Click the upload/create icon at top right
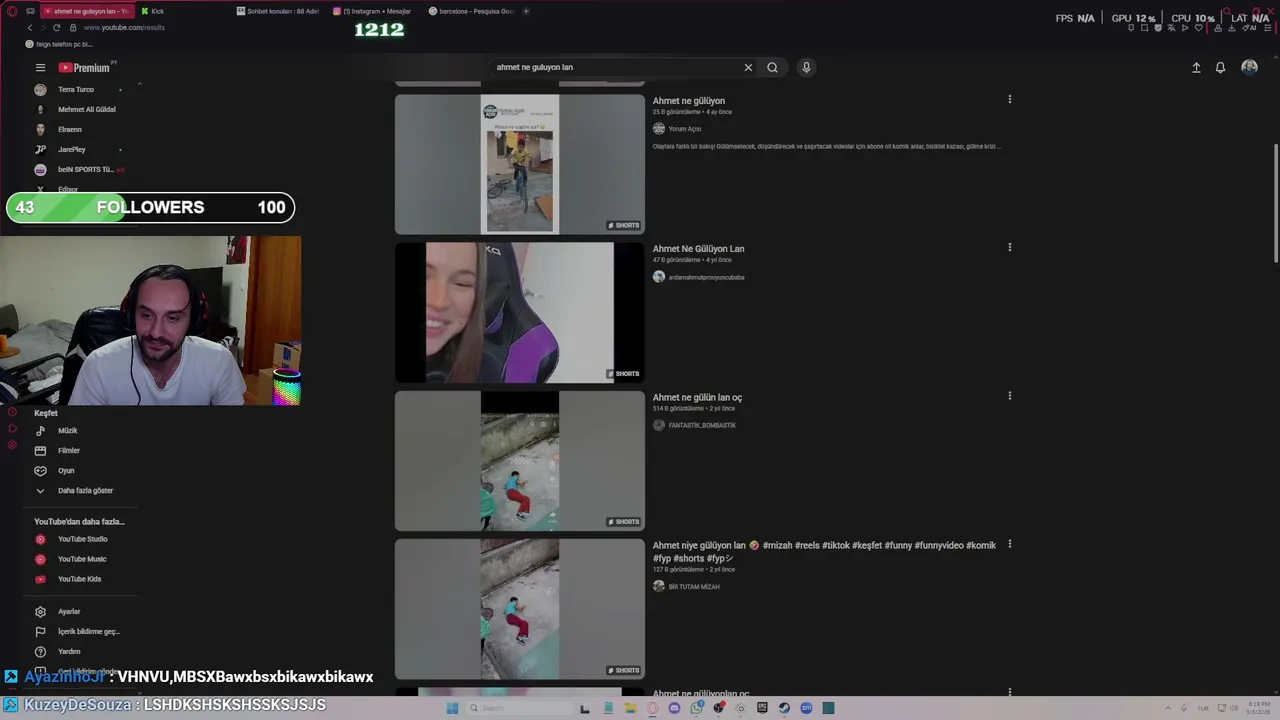 (1196, 67)
